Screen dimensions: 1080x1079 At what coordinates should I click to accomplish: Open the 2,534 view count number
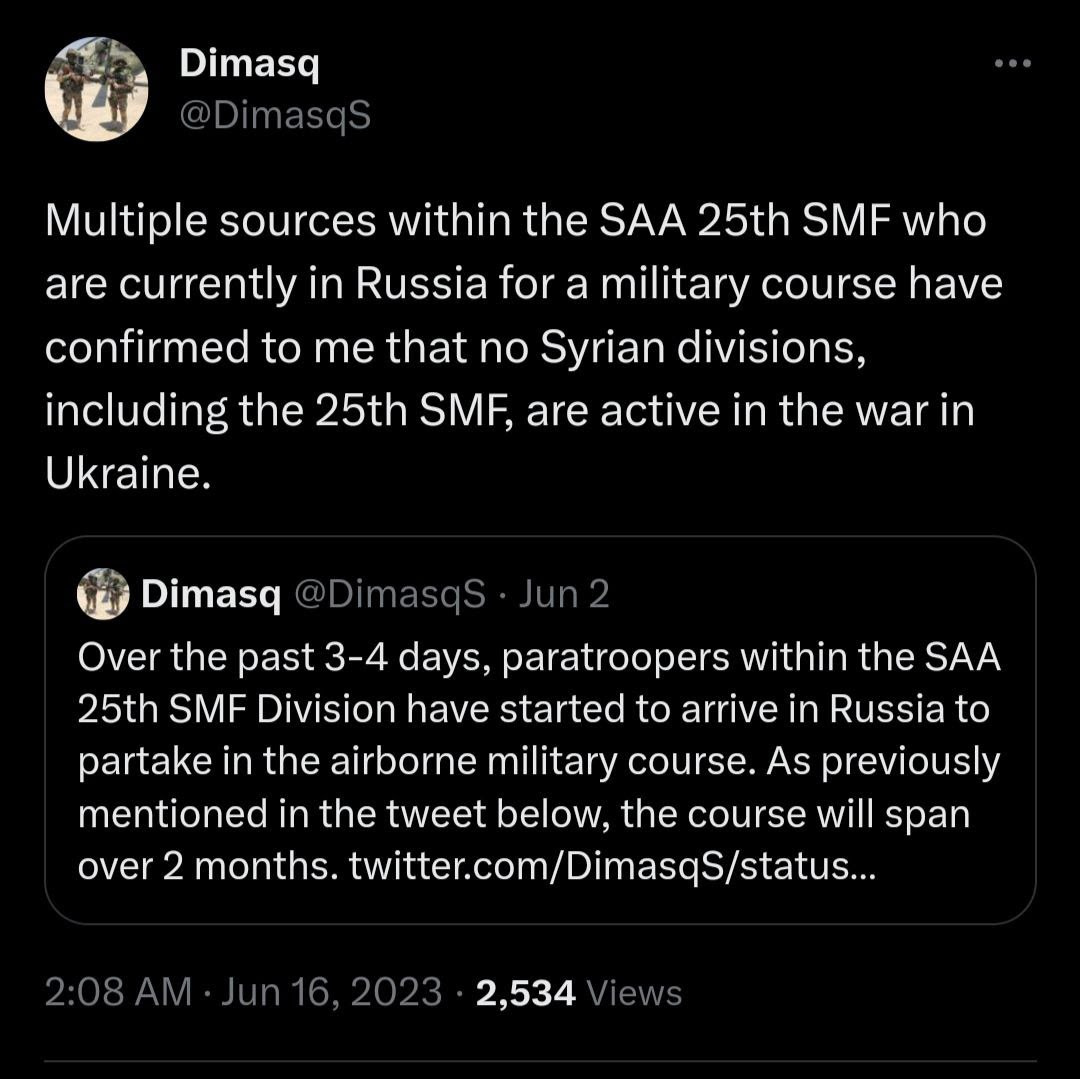tap(525, 992)
